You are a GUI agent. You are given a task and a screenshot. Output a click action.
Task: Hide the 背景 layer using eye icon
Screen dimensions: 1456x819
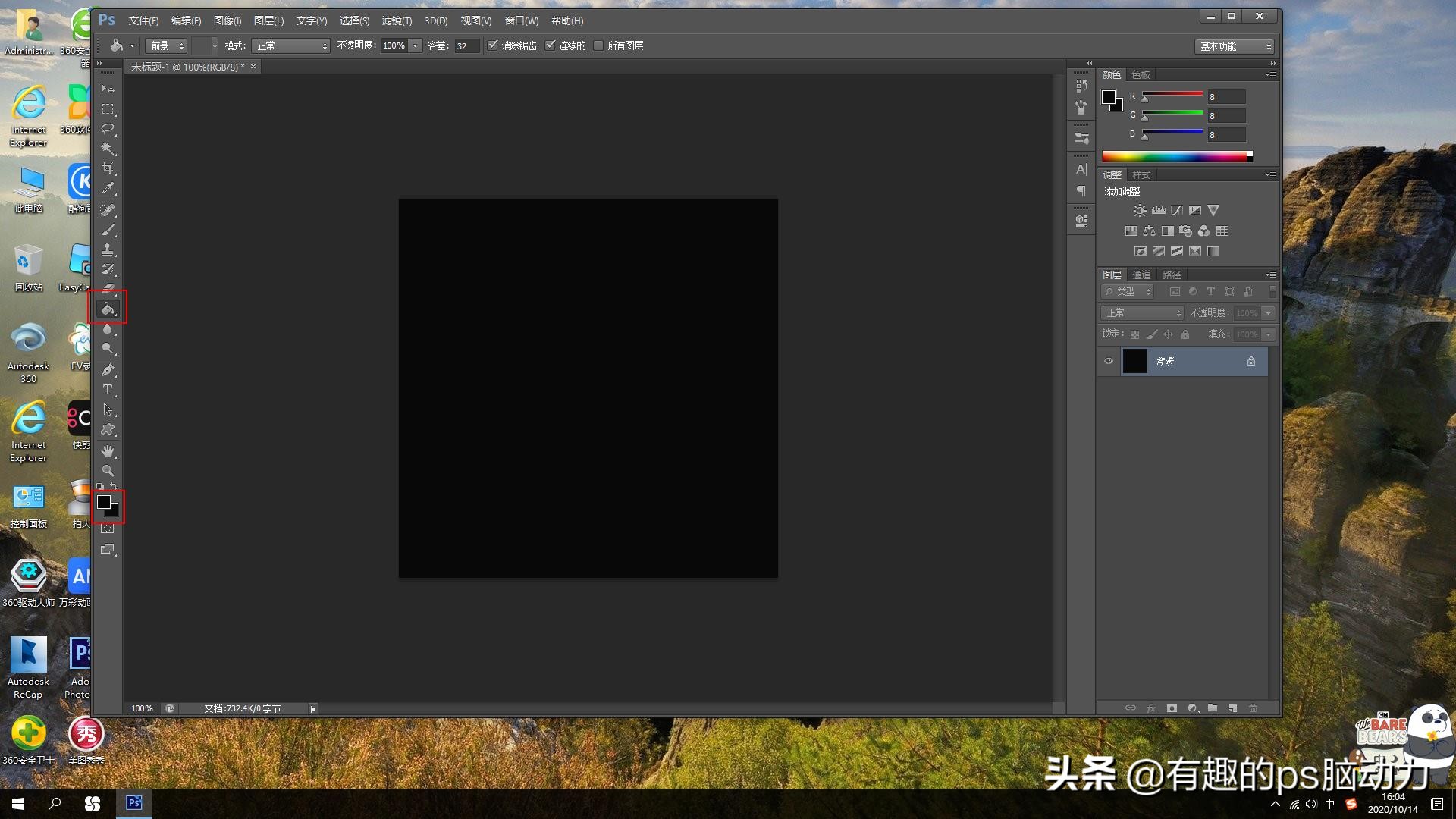click(1109, 361)
